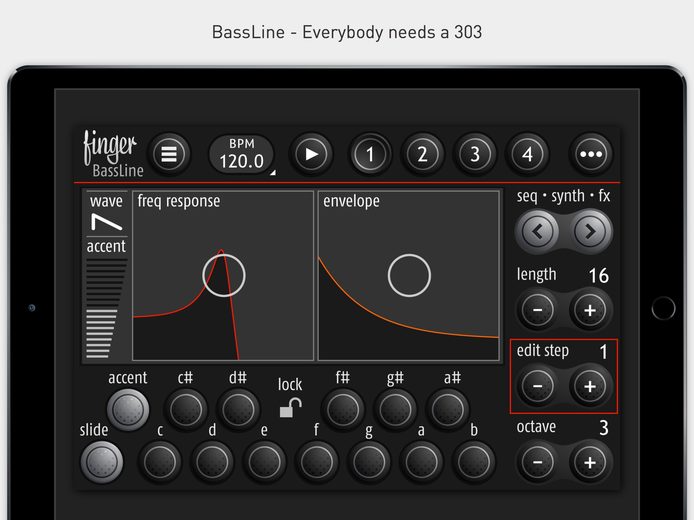This screenshot has height=520, width=694.
Task: Go to previous seq/synth/fx page arrow
Action: 537,231
